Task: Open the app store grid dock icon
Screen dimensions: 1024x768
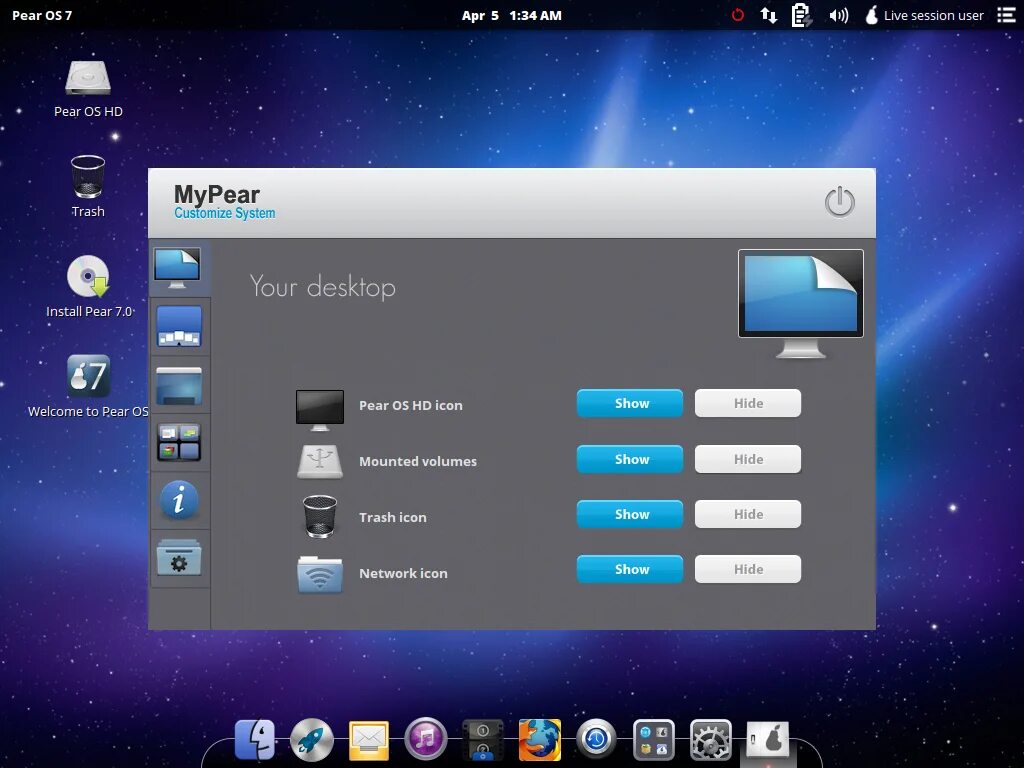Action: pos(654,740)
